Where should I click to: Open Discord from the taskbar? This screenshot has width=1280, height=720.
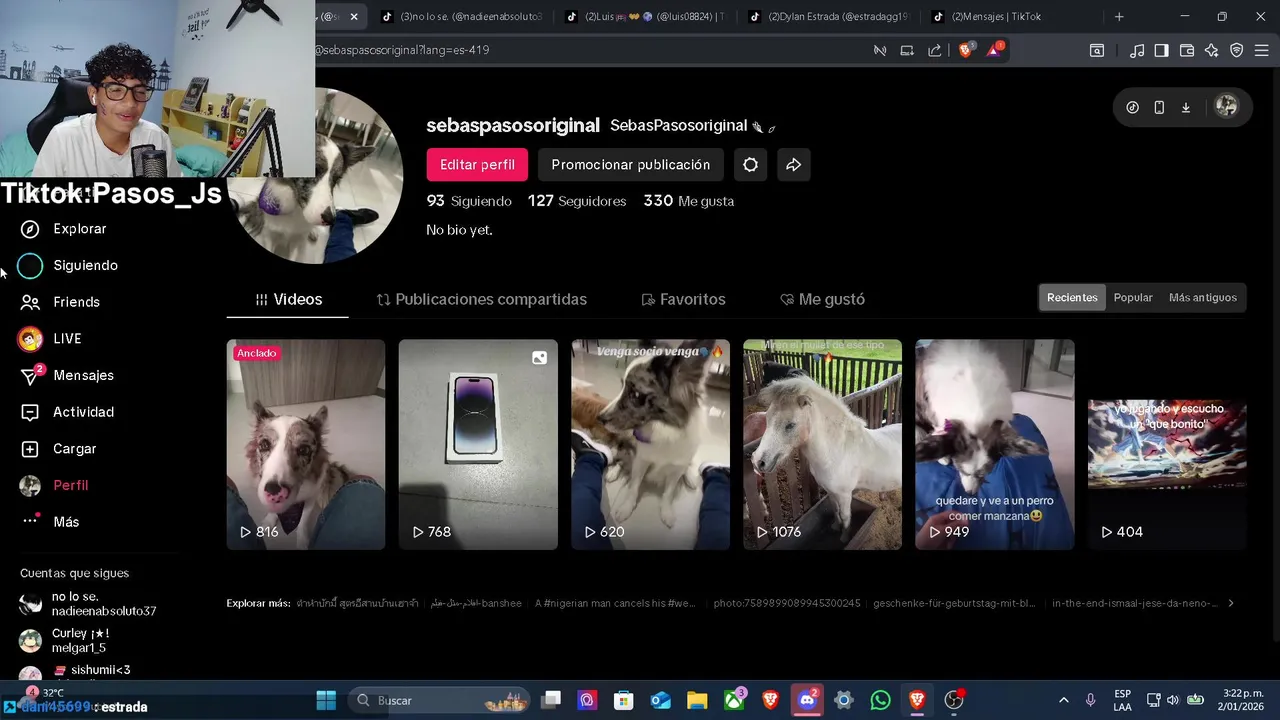point(807,700)
